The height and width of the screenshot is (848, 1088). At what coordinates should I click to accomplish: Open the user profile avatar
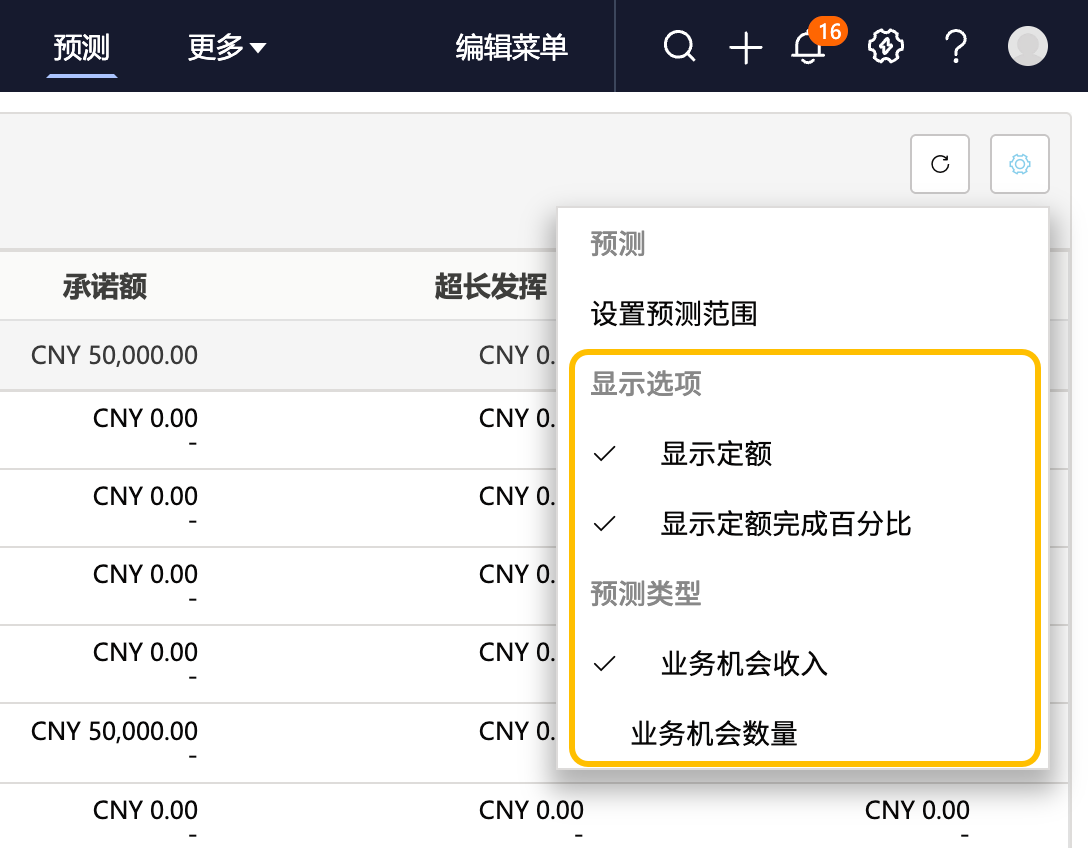[1027, 47]
